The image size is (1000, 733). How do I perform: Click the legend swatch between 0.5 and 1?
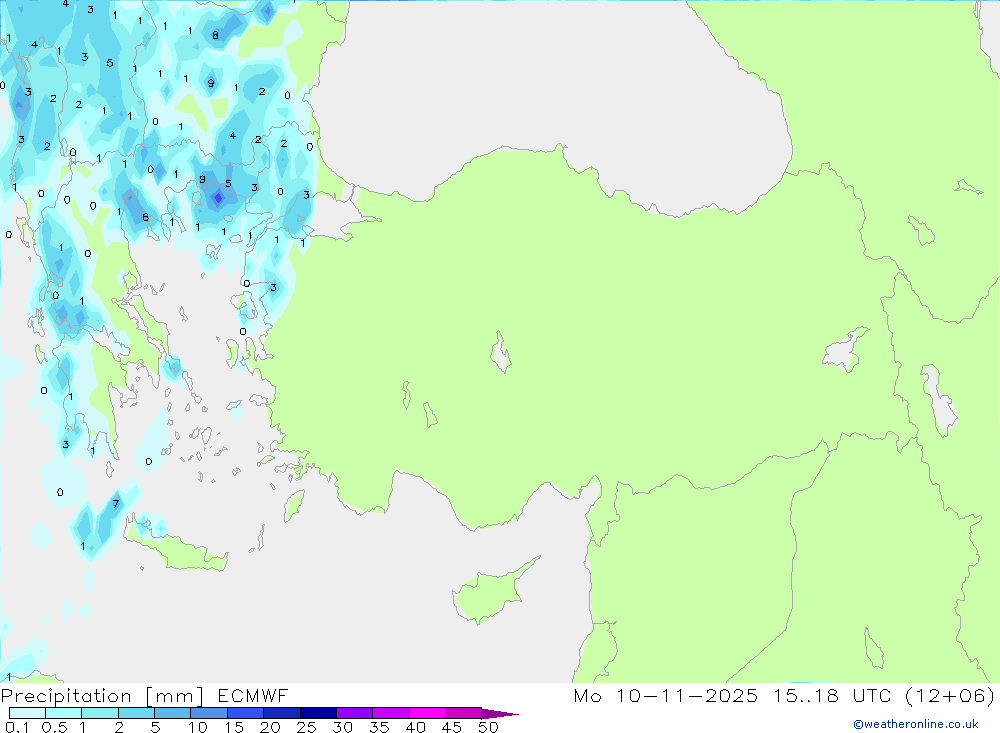63,713
